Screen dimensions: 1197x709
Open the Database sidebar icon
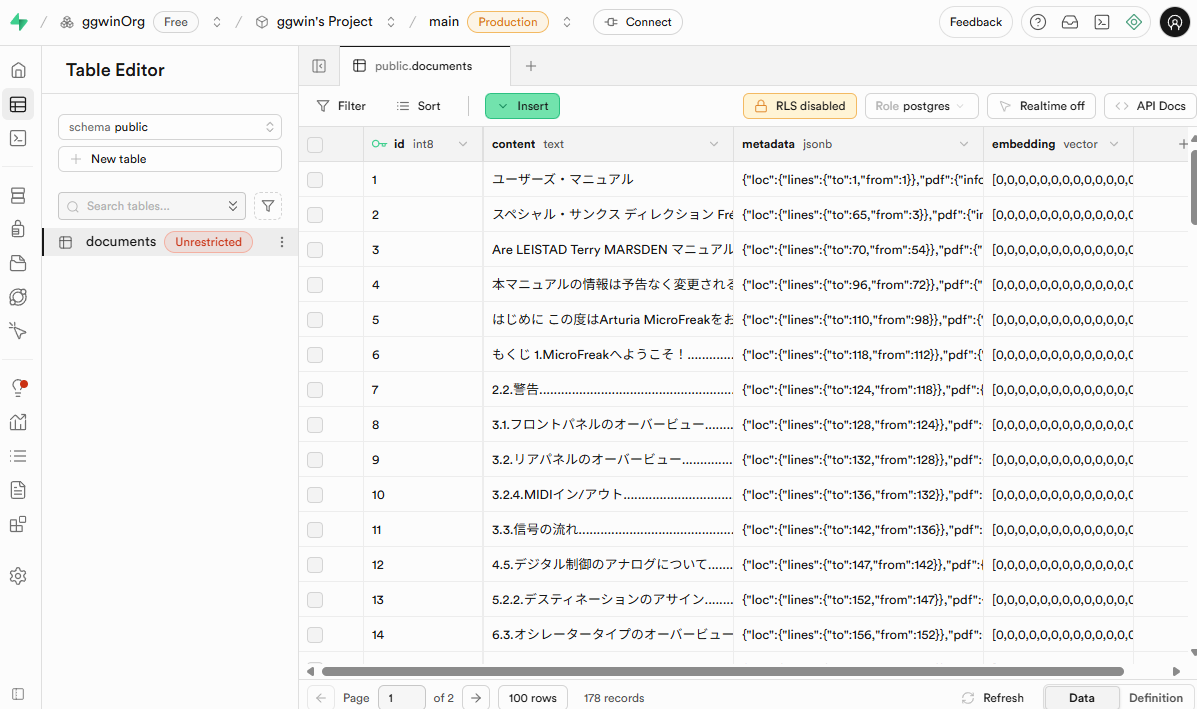(x=18, y=195)
